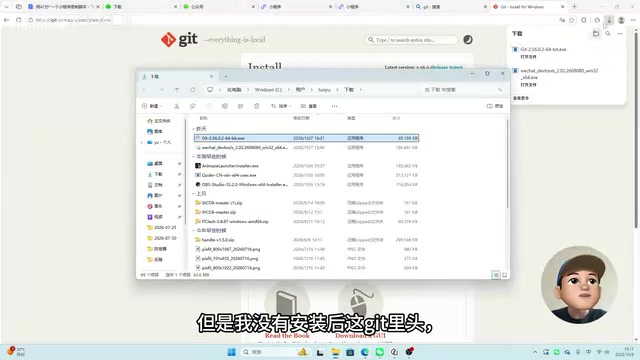This screenshot has height=360, width=640.
Task: Click the browser Back arrow
Action: tap(7, 20)
